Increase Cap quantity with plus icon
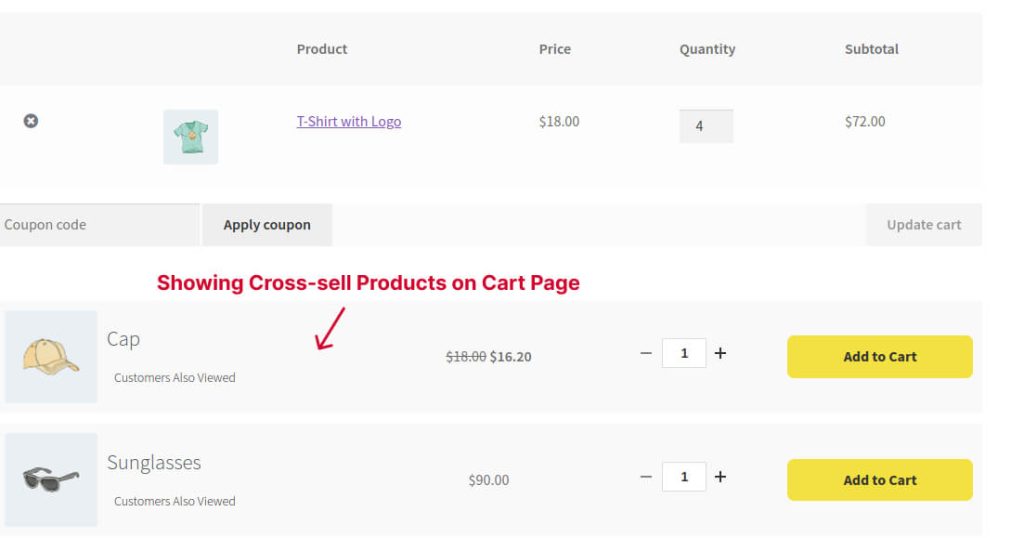1024x538 pixels. (720, 354)
